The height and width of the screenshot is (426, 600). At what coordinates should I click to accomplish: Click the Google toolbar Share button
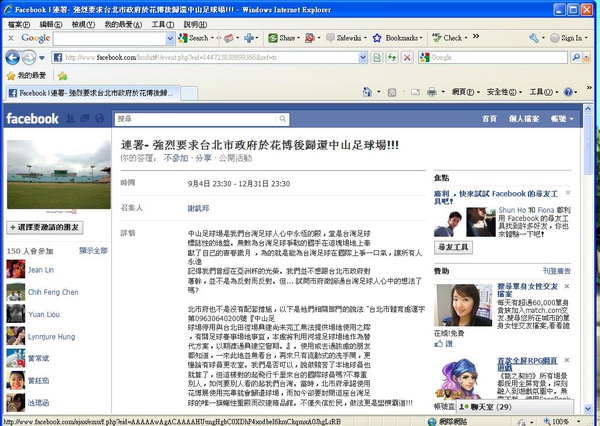[282, 38]
